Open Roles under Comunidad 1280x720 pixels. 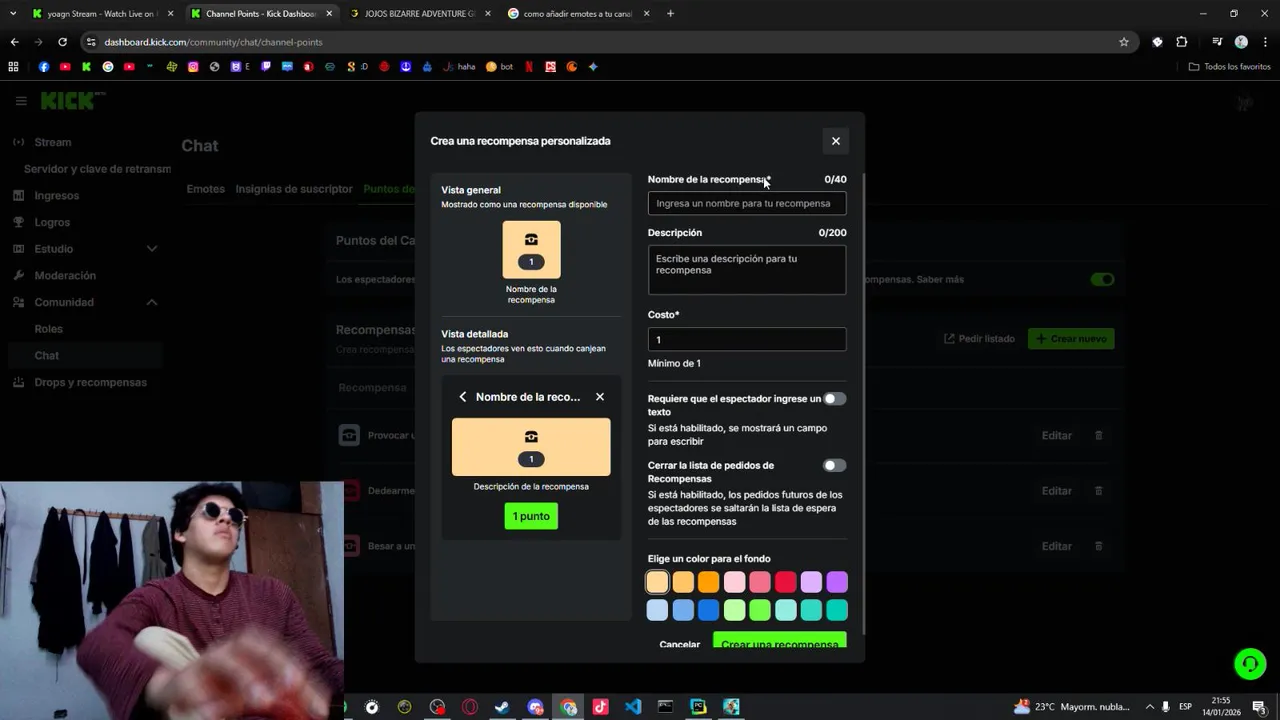point(48,329)
